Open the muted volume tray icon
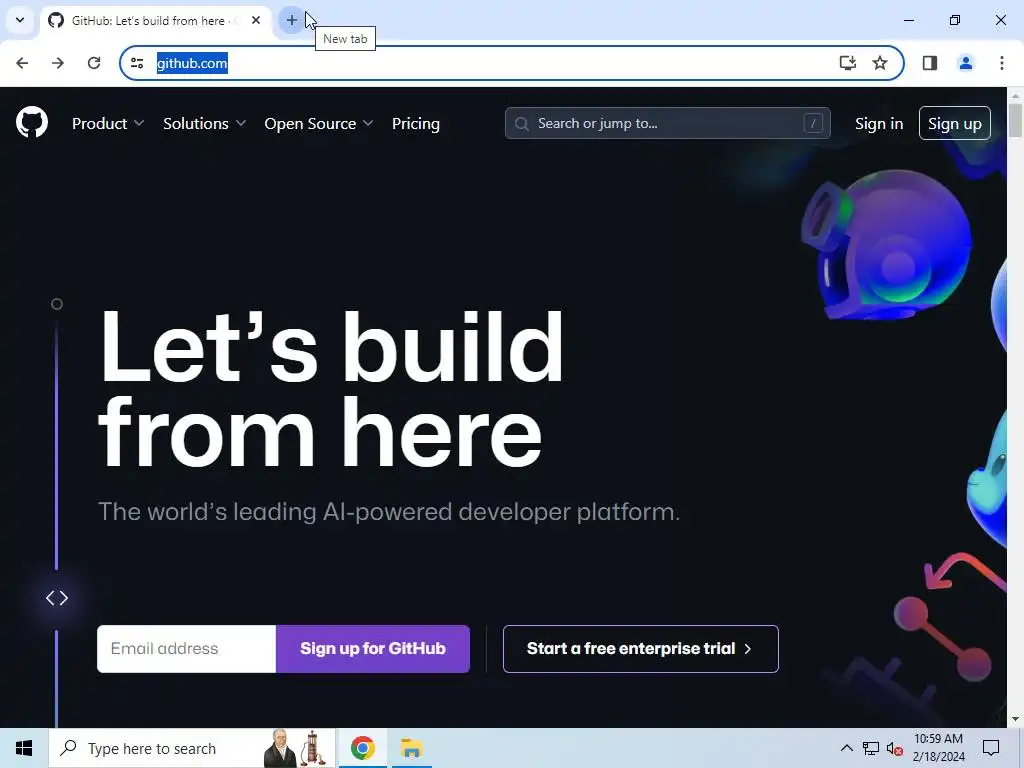The height and width of the screenshot is (768, 1024). pos(895,748)
